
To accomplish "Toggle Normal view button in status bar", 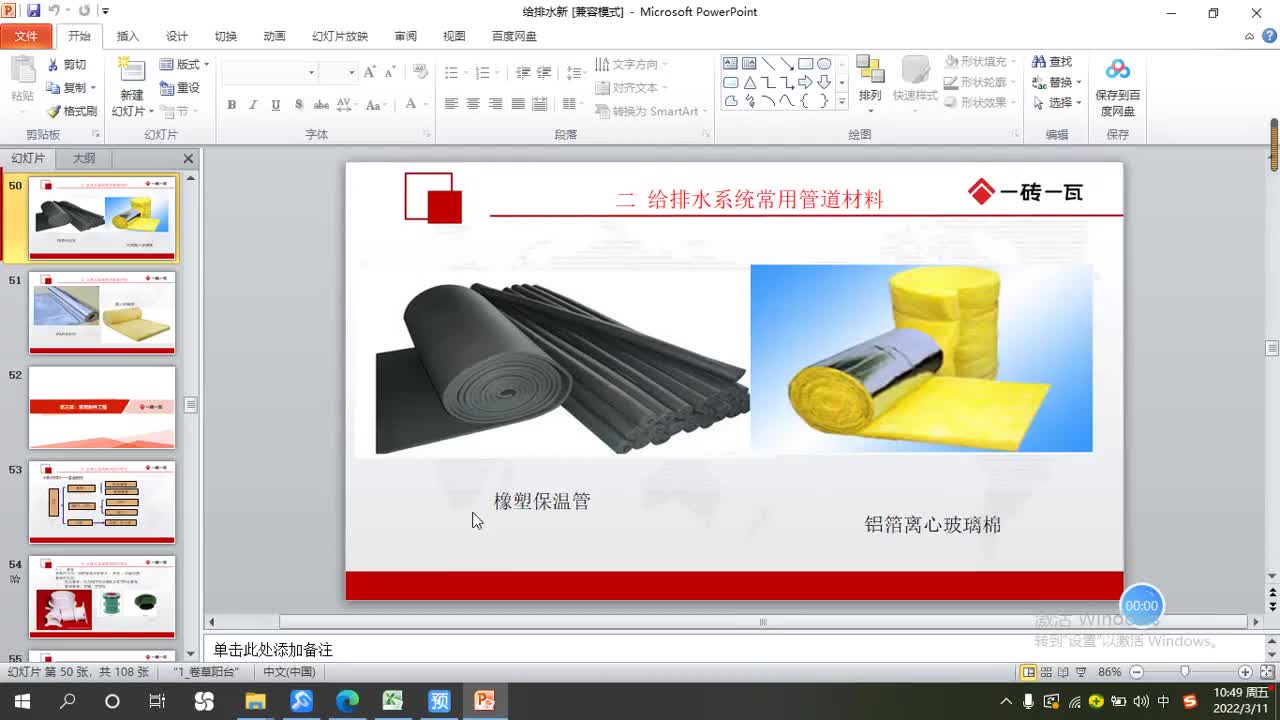I will [x=1028, y=672].
